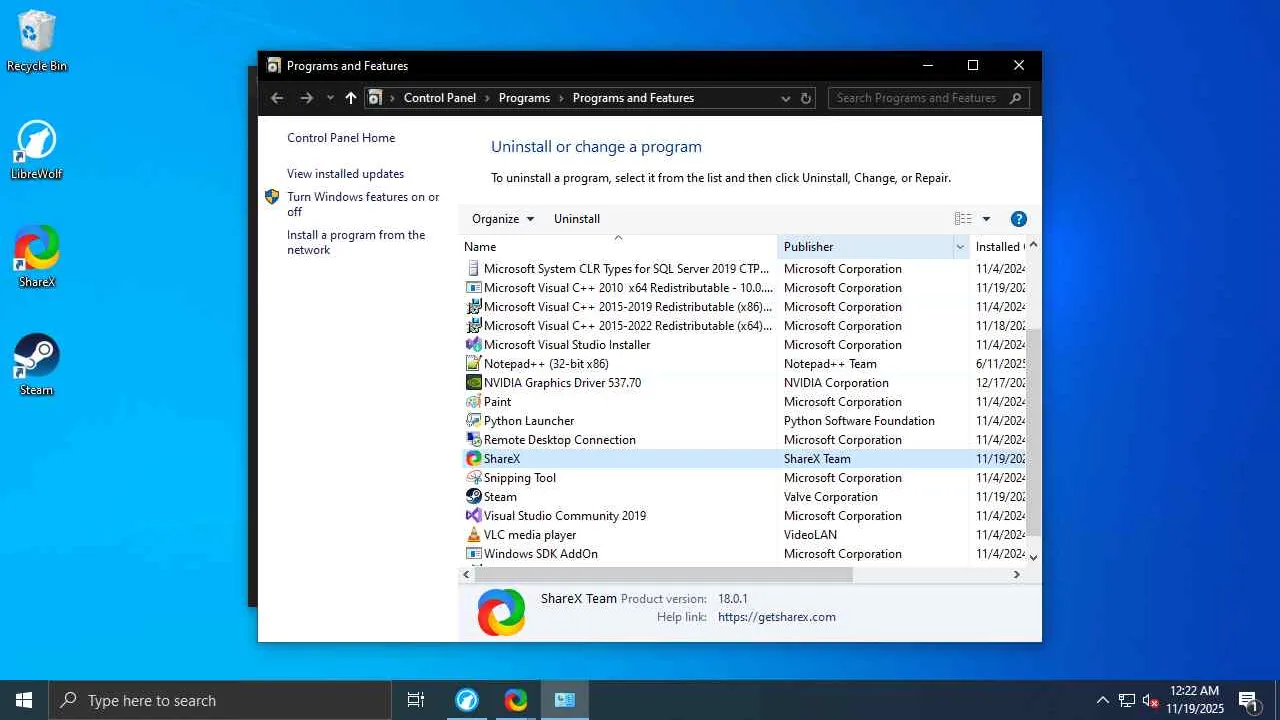1280x720 pixels.
Task: Click the Forward navigation arrow
Action: click(307, 98)
